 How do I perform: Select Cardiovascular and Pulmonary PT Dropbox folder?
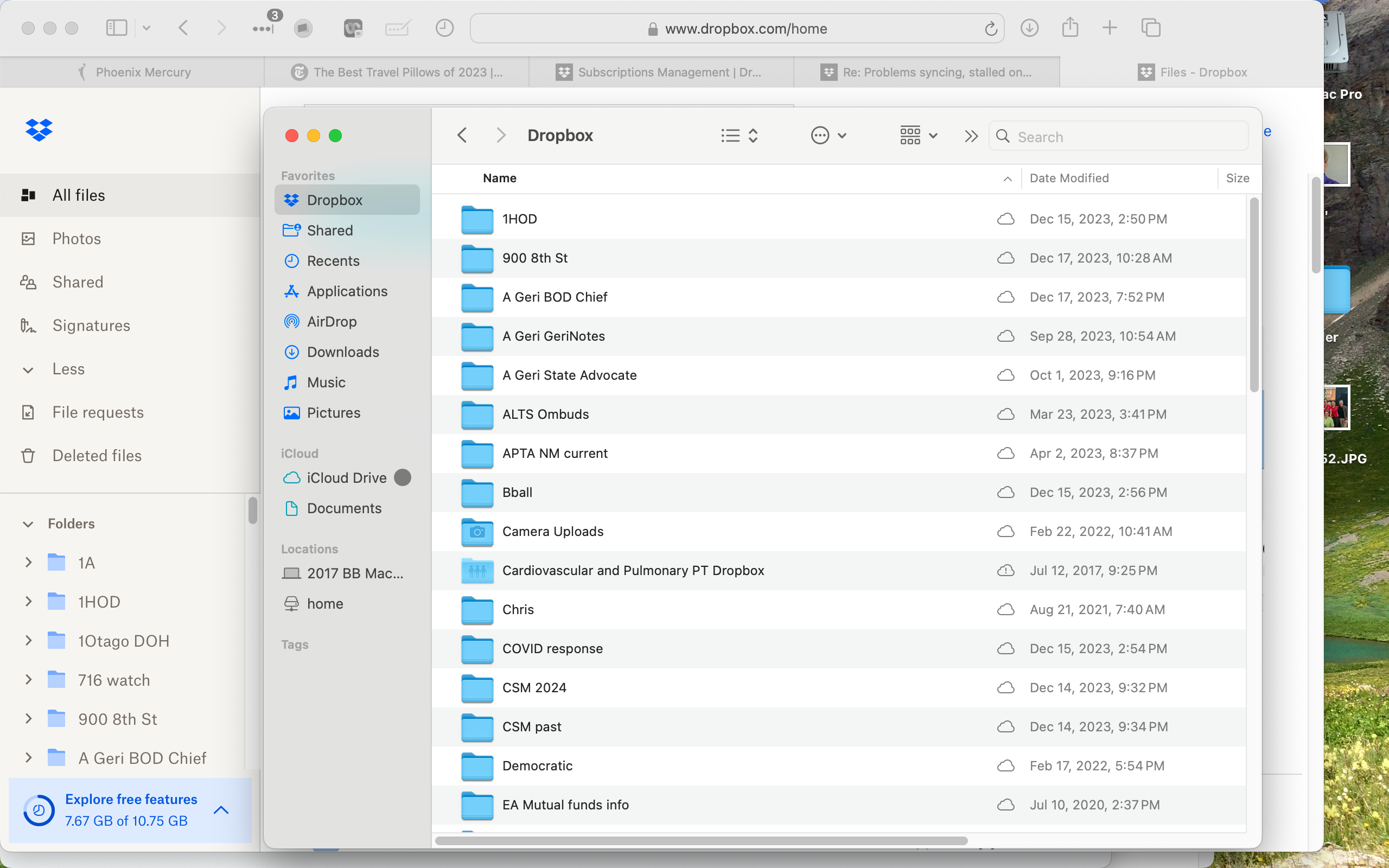click(x=839, y=571)
